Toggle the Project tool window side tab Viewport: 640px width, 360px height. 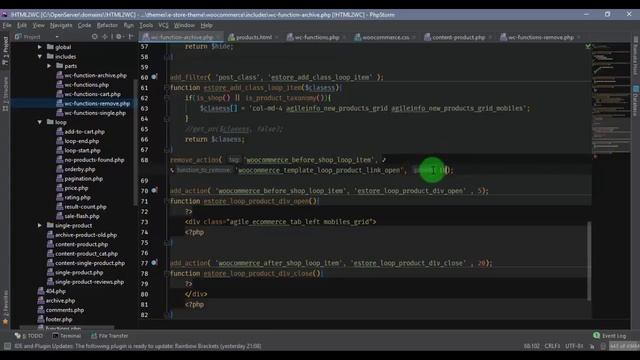tap(5, 51)
